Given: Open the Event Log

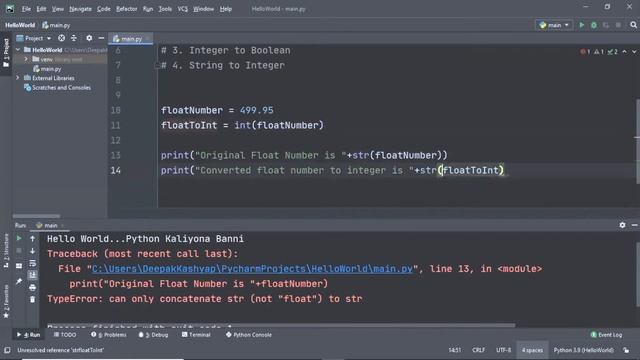Looking at the screenshot, I should click(x=607, y=335).
